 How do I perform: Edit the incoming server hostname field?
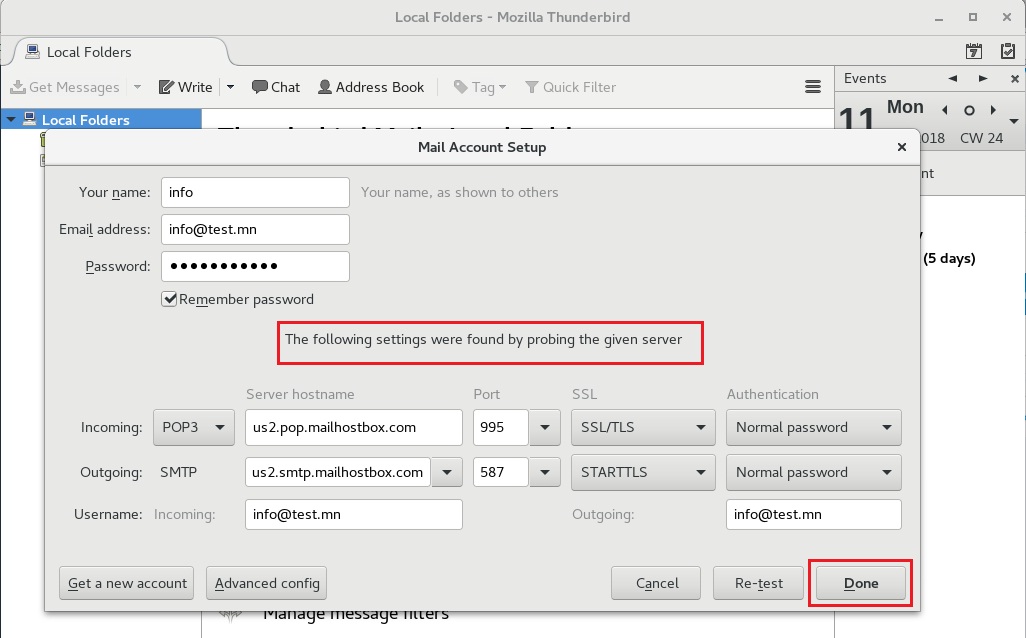[x=353, y=427]
